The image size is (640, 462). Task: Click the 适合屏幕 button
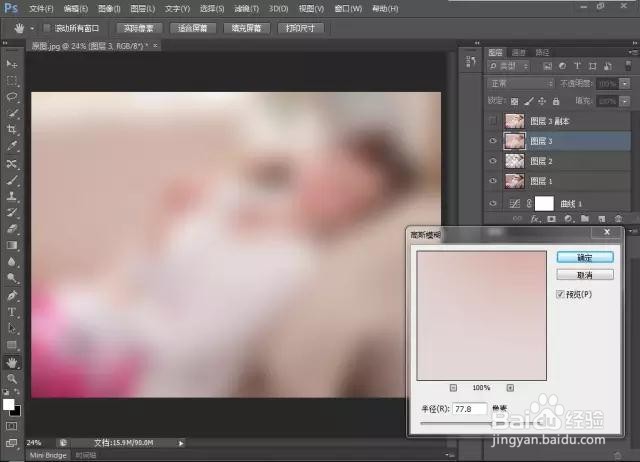coord(193,28)
